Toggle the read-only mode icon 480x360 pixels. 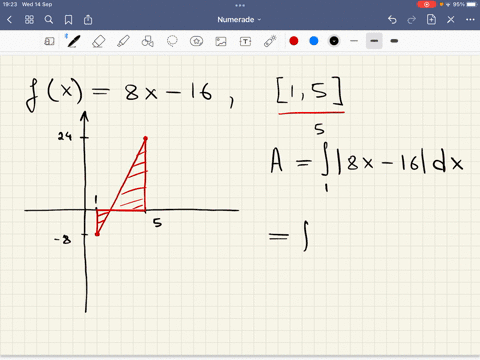[49, 41]
